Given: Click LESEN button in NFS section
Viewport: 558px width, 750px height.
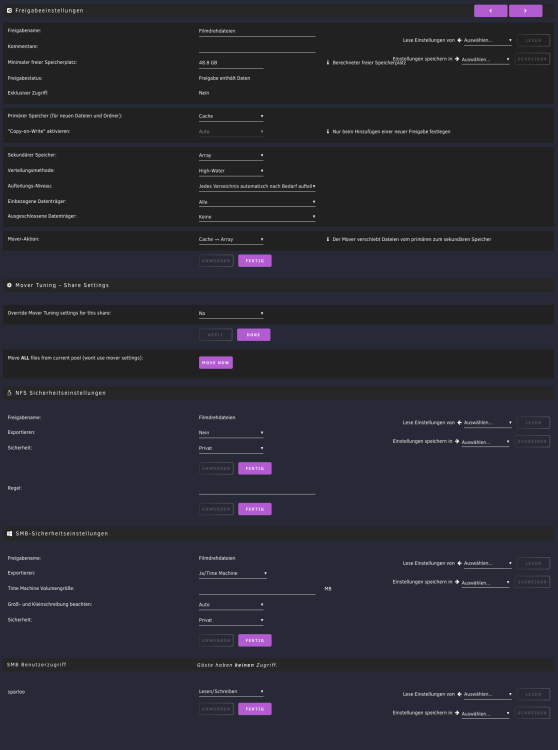Looking at the screenshot, I should pyautogui.click(x=533, y=422).
